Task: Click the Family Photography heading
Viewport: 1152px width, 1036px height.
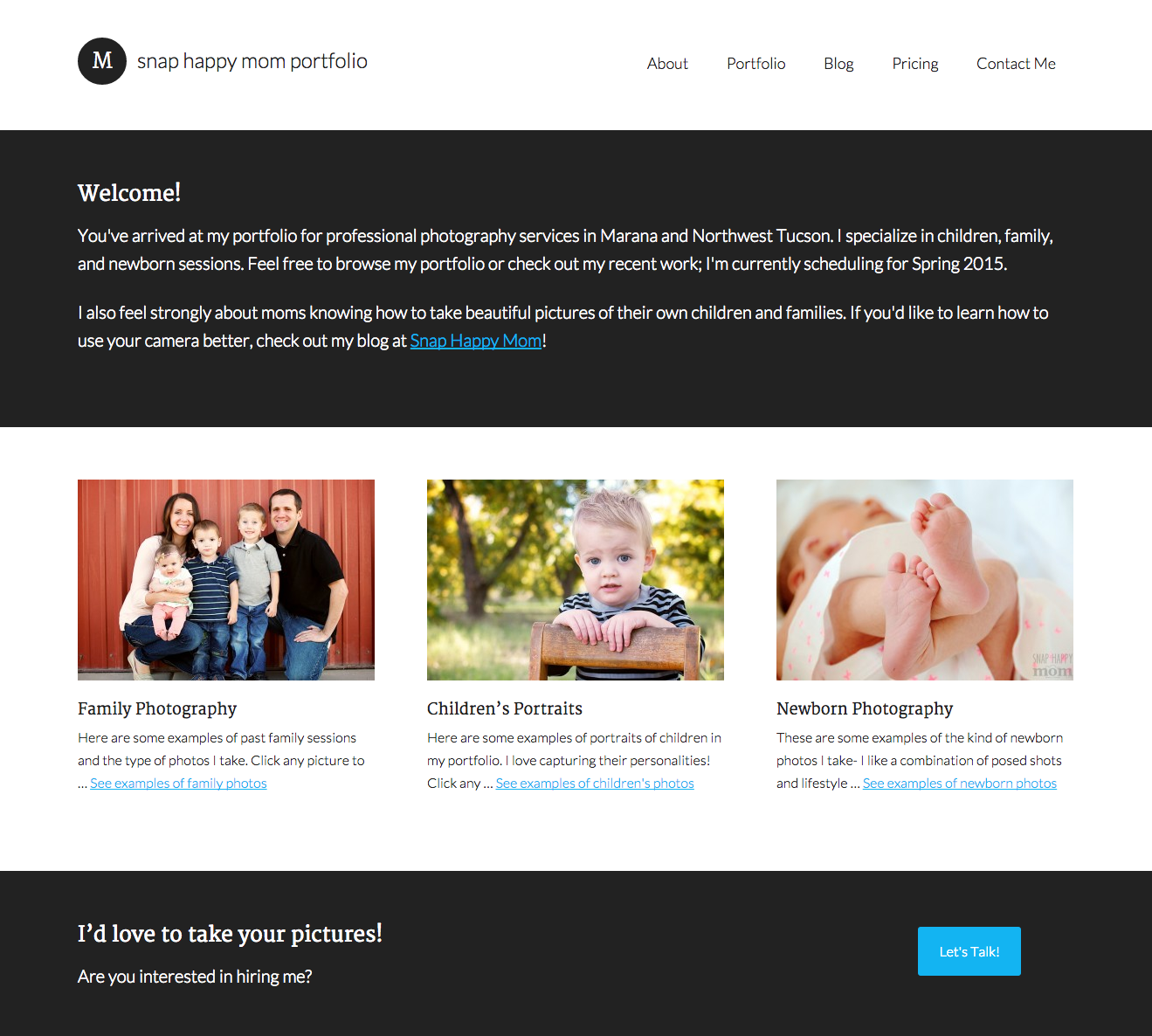Action: [157, 708]
